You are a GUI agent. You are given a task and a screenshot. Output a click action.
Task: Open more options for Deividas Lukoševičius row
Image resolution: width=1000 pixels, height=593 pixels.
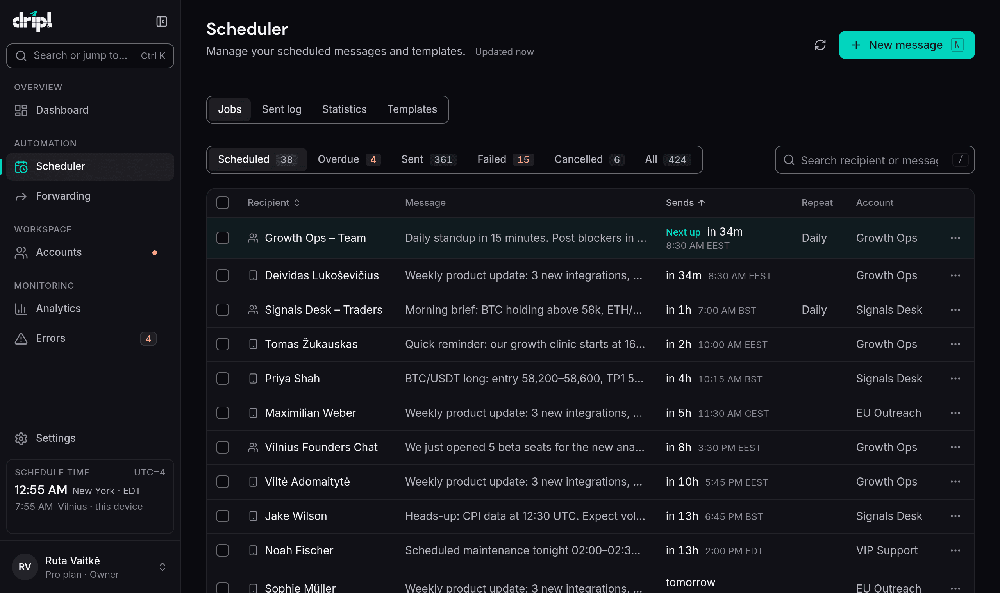click(955, 275)
